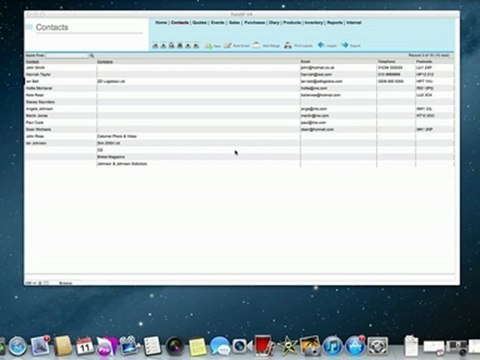Image resolution: width=480 pixels, height=360 pixels.
Task: Select the Paul Cook contact row
Action: [240, 123]
